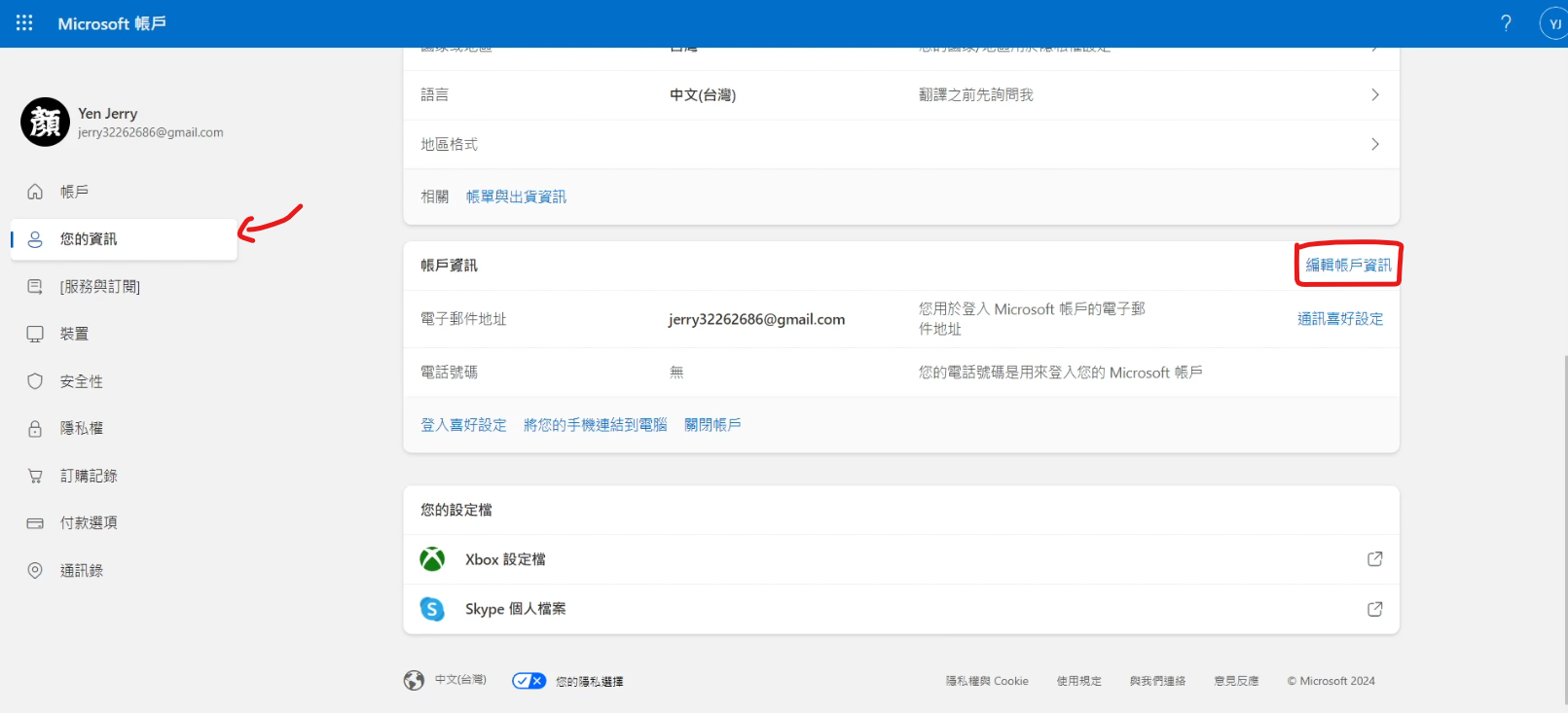Open the 帳單與出貨資訊 link
1568x713 pixels.
(516, 196)
